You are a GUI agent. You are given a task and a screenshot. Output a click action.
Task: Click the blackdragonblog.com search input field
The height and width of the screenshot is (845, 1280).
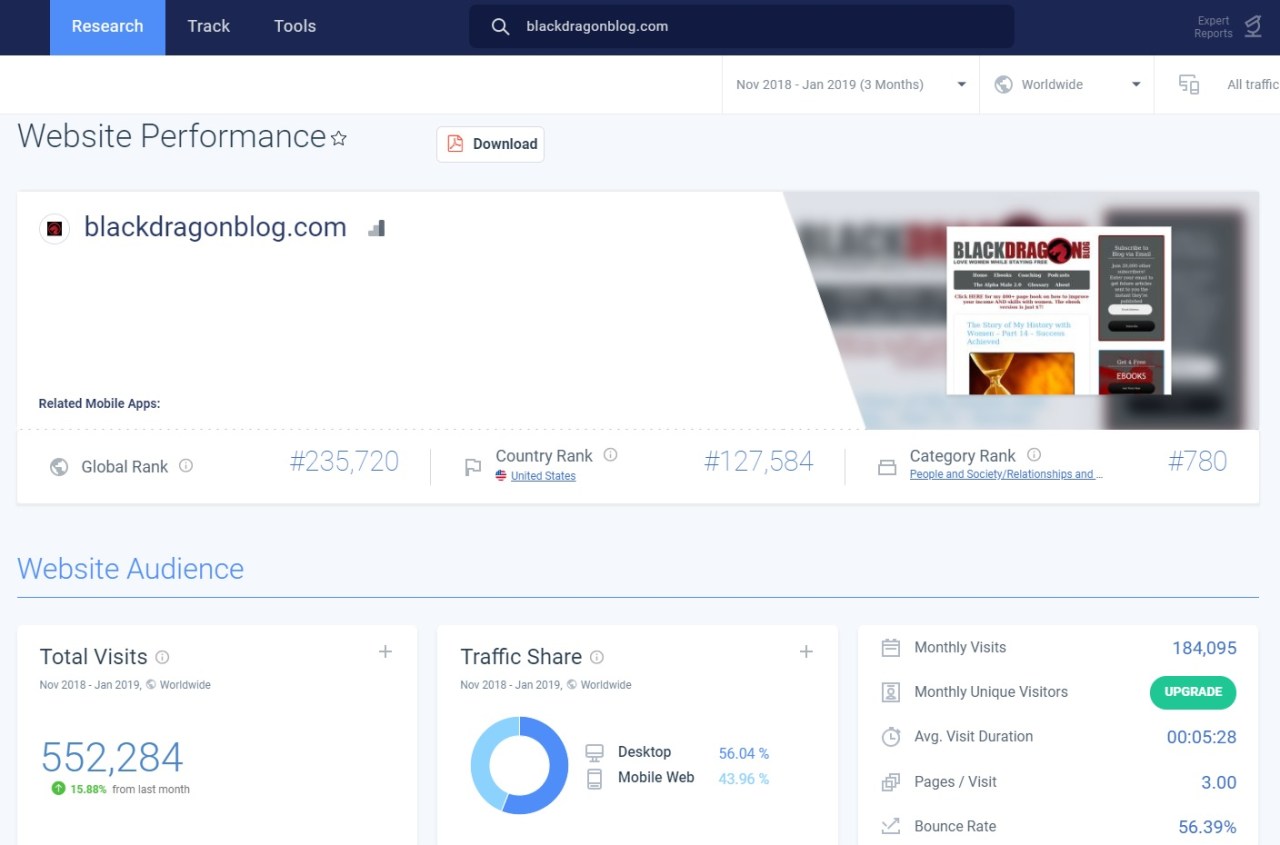click(740, 26)
